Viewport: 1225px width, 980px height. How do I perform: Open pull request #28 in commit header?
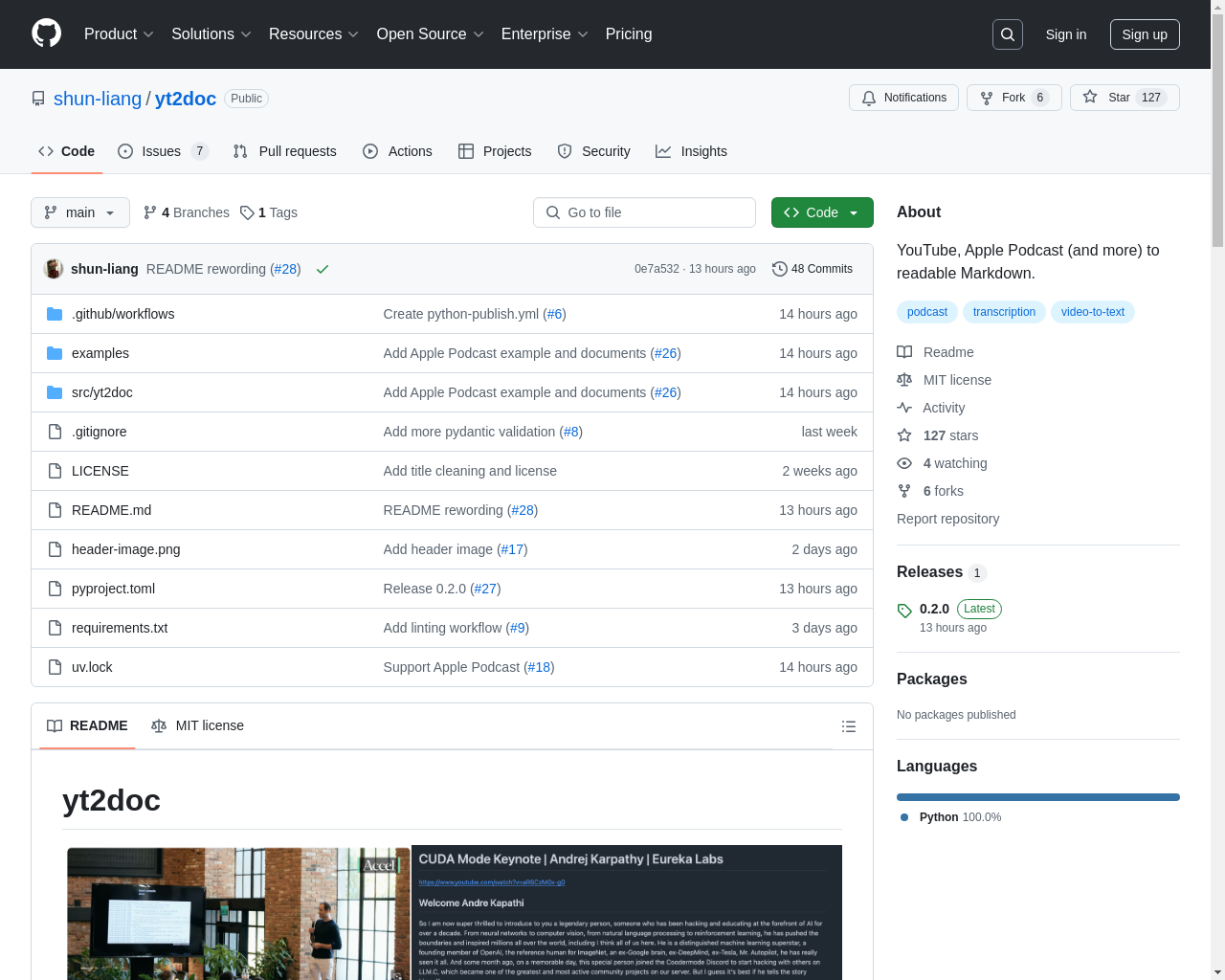[285, 269]
